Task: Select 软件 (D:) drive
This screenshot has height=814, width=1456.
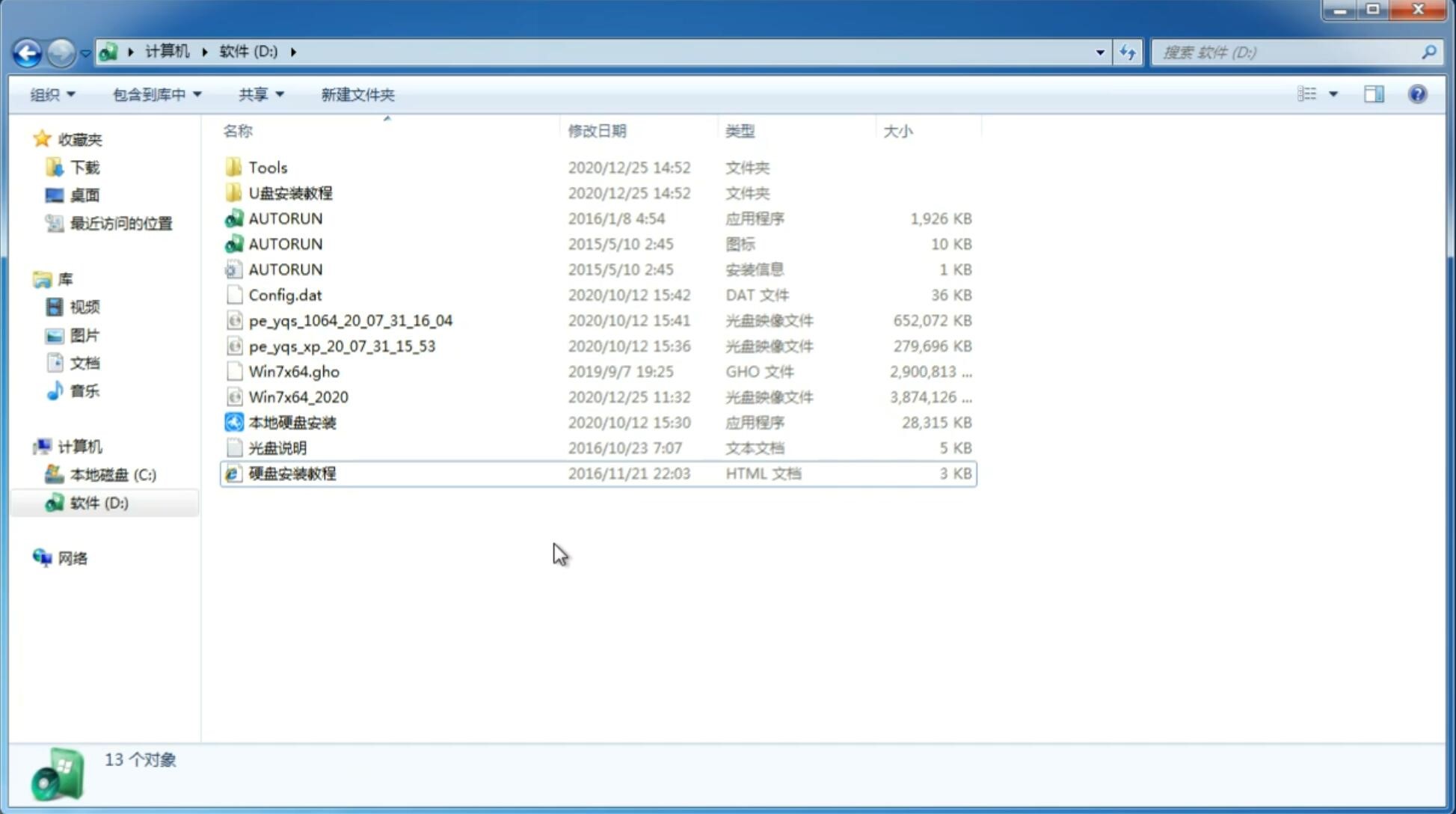Action: click(x=98, y=502)
